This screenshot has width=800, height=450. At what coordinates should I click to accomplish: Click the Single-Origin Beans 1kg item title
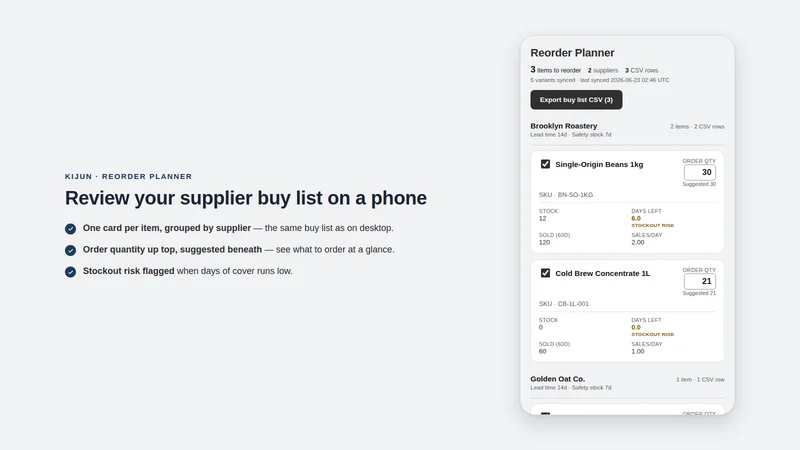click(x=599, y=164)
